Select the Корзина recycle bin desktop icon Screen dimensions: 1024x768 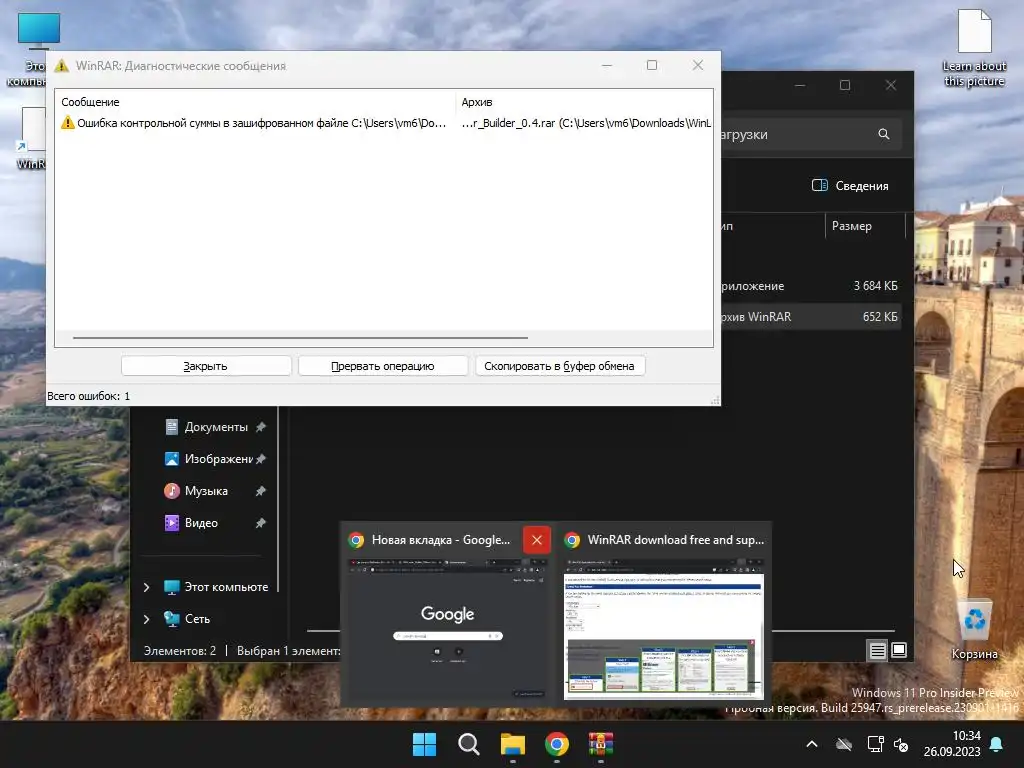point(974,629)
